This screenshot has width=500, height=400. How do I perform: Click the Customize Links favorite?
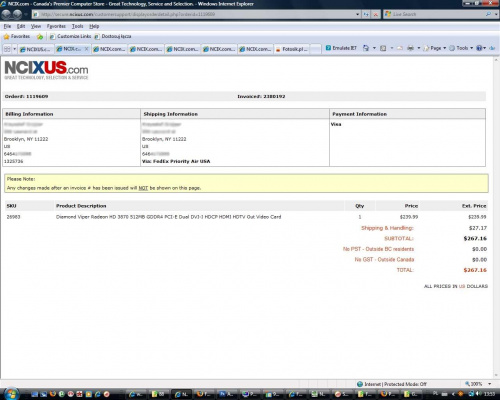(x=70, y=36)
